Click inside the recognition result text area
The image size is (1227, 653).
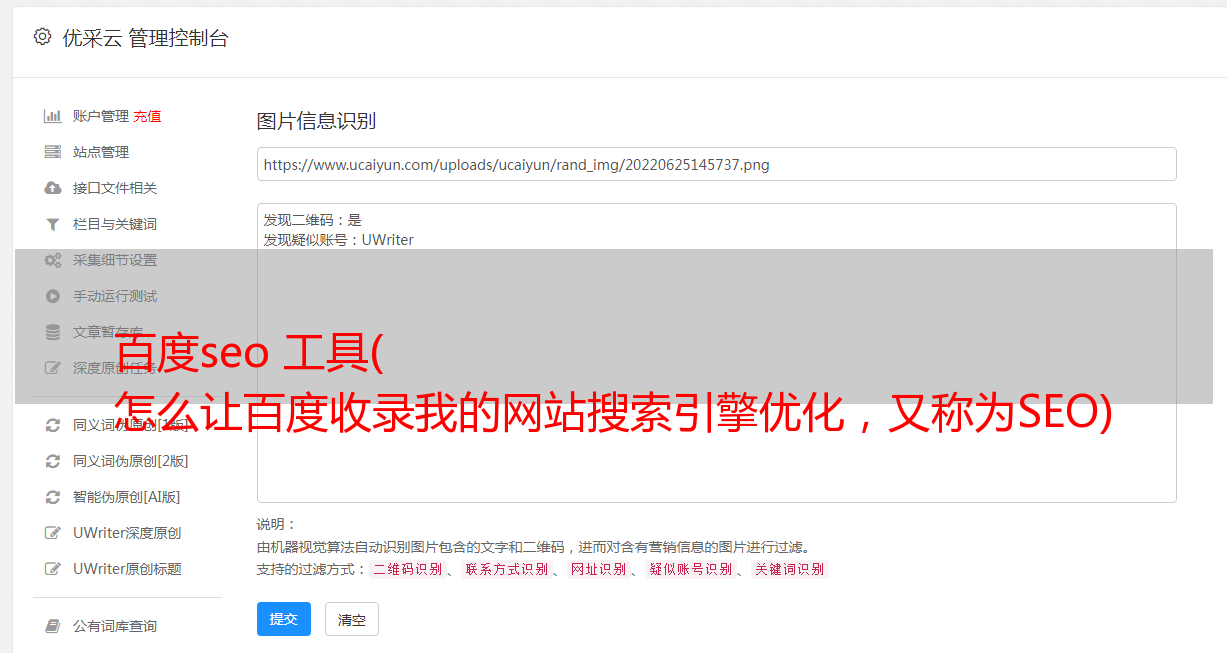[716, 353]
